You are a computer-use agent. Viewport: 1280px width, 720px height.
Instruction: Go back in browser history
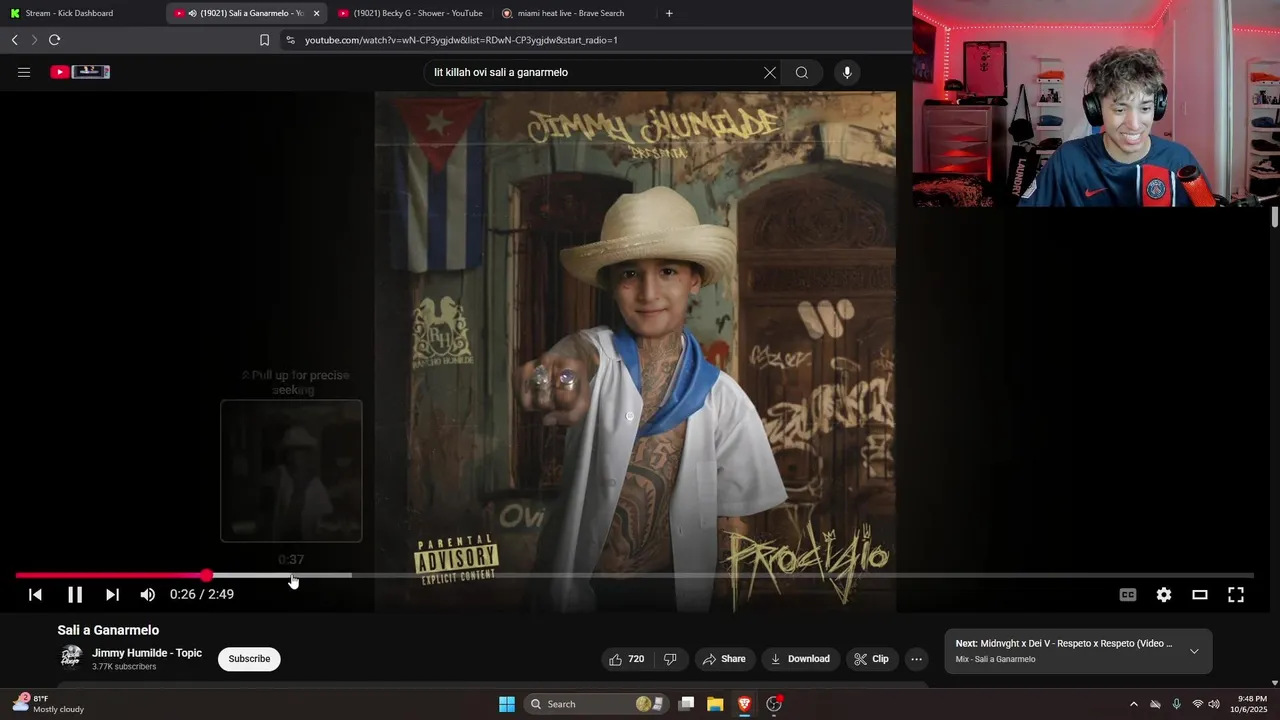(14, 40)
